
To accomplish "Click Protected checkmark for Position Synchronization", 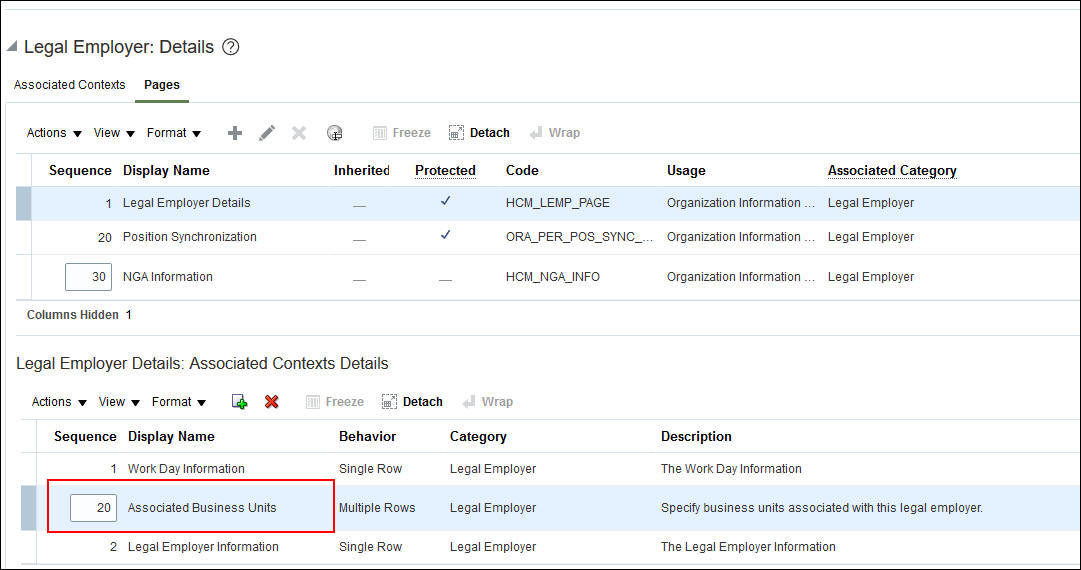I will click(445, 235).
